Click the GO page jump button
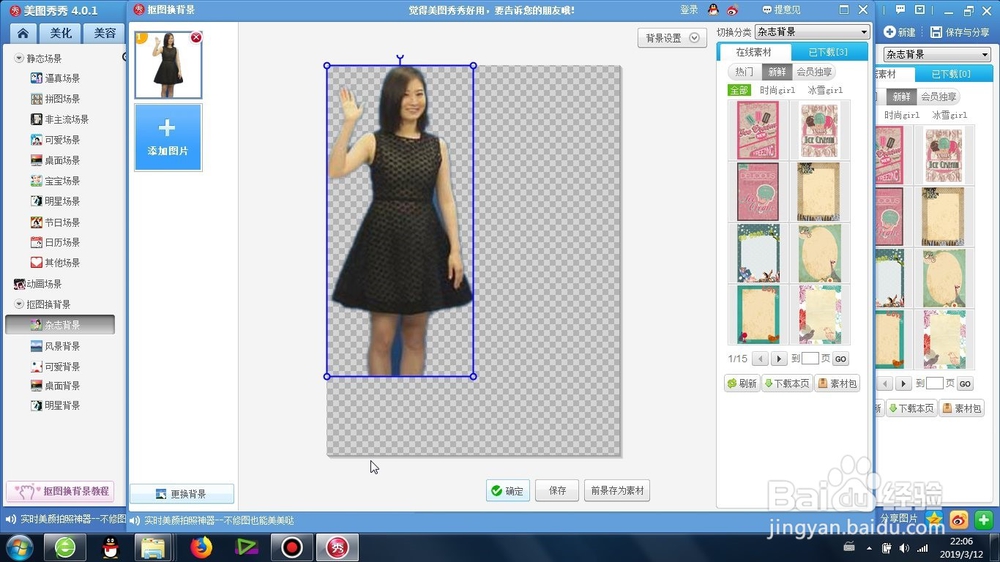The height and width of the screenshot is (562, 1000). (841, 359)
